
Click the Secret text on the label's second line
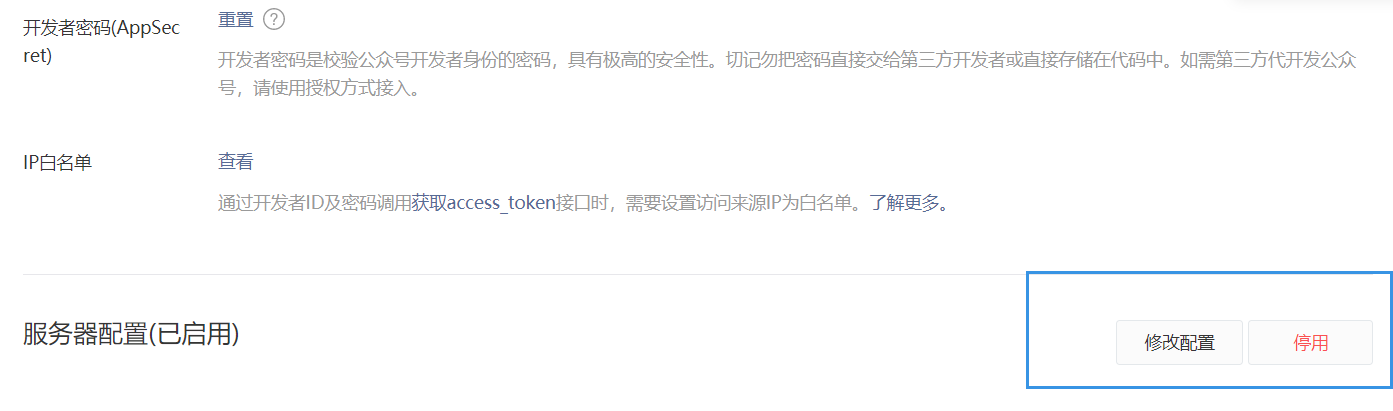(37, 55)
